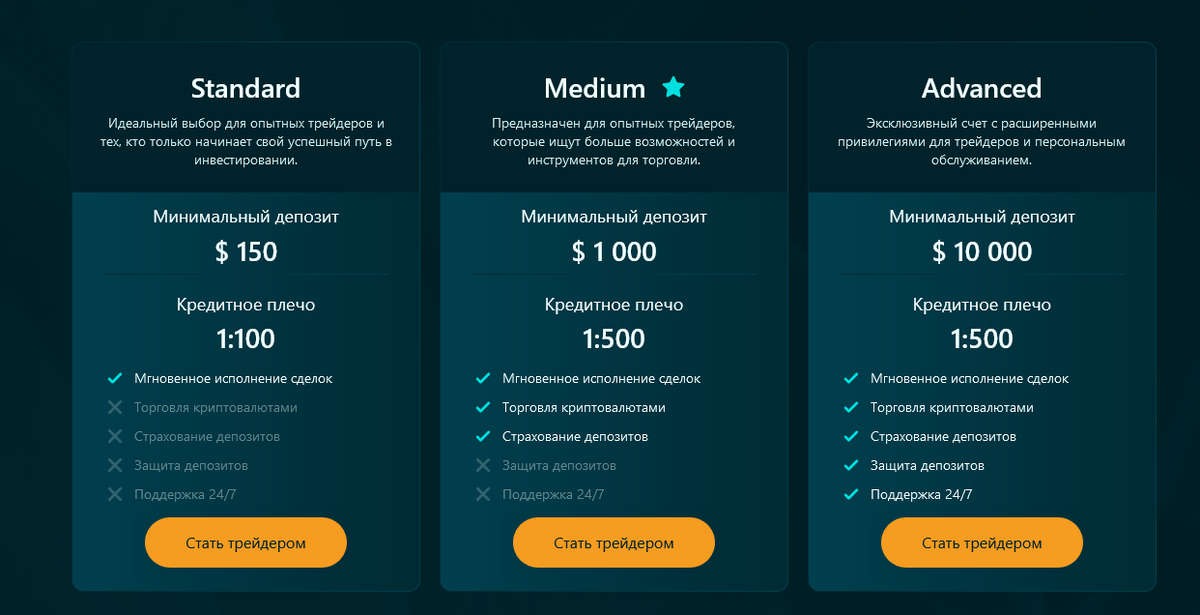The width and height of the screenshot is (1200, 615).
Task: Toggle the X beside Торговля криптовалютами in Standard
Action: (113, 407)
